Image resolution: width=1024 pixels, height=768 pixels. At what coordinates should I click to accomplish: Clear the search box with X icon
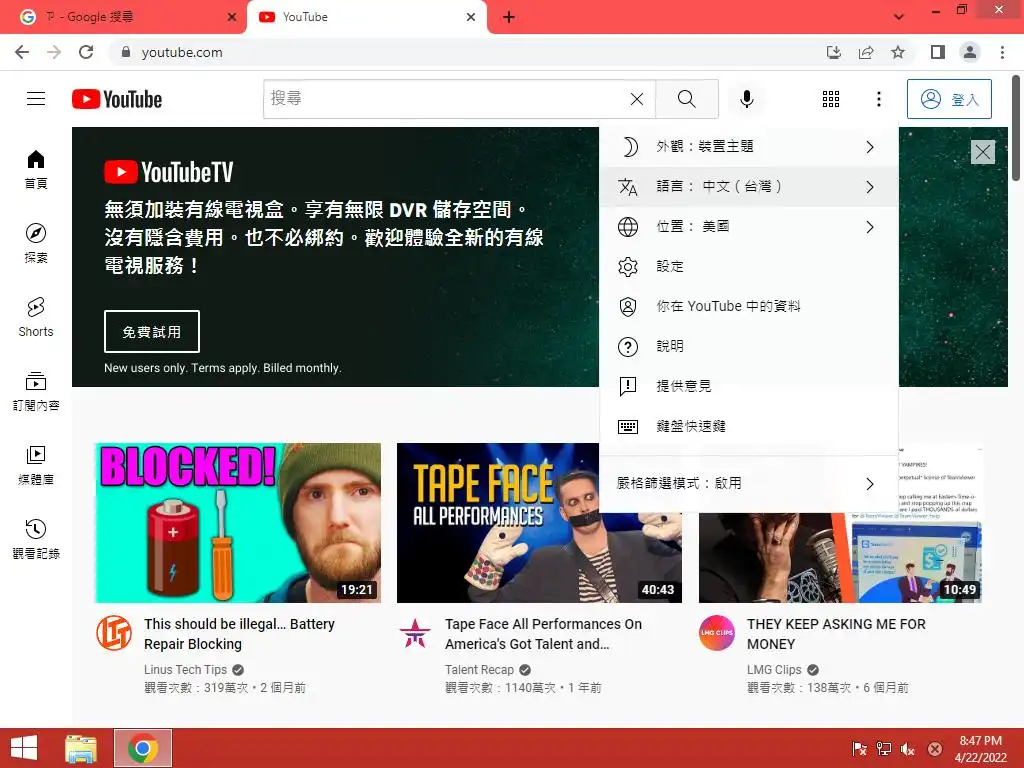(x=637, y=99)
